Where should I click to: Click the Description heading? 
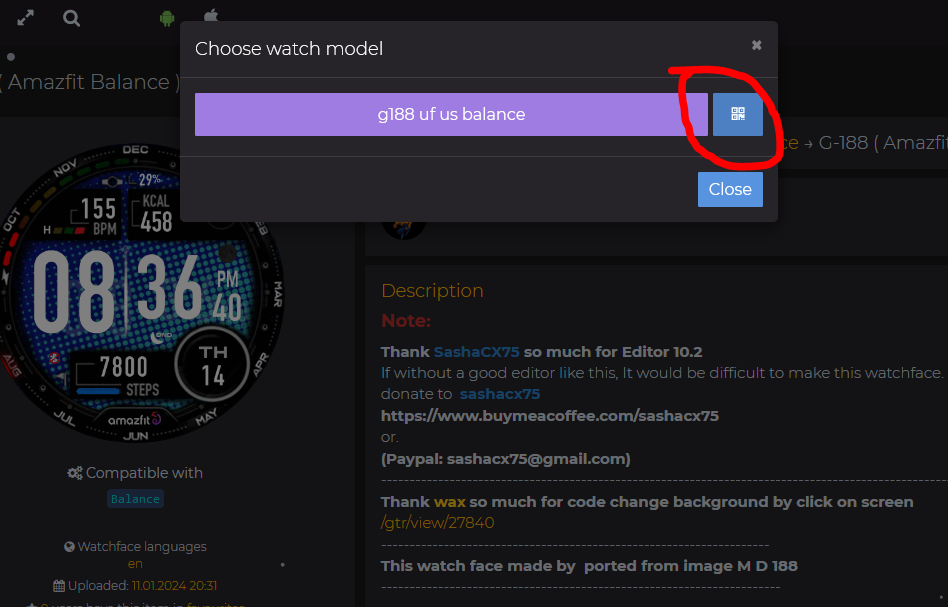pos(432,290)
